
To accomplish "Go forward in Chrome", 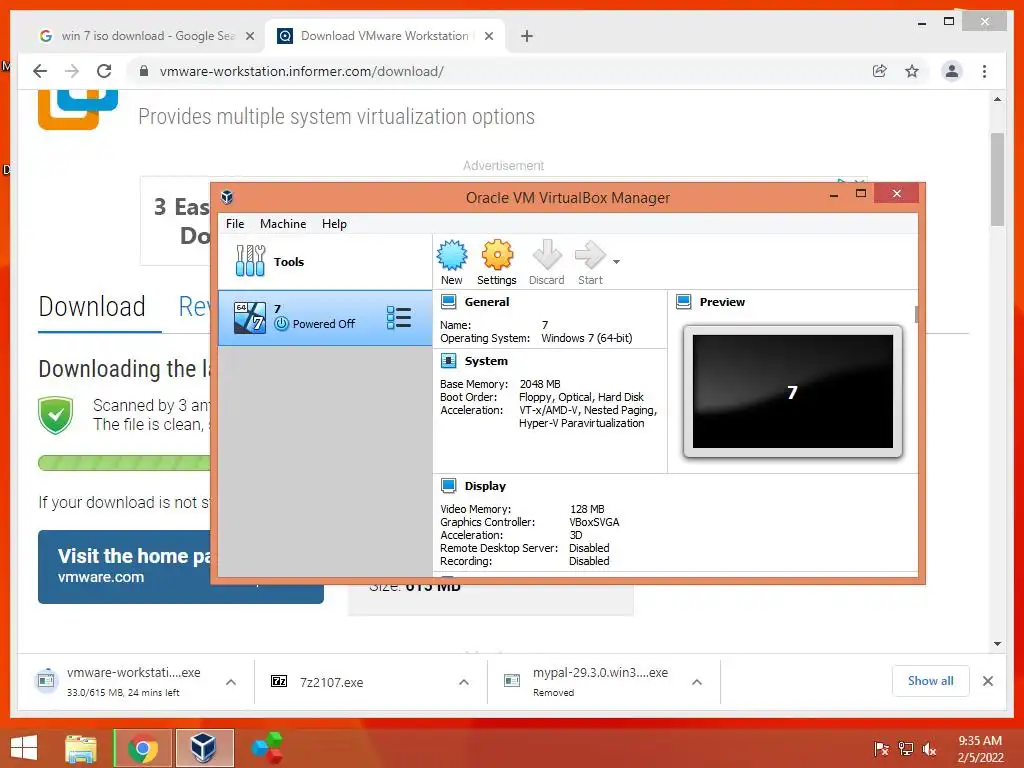I will pos(72,71).
